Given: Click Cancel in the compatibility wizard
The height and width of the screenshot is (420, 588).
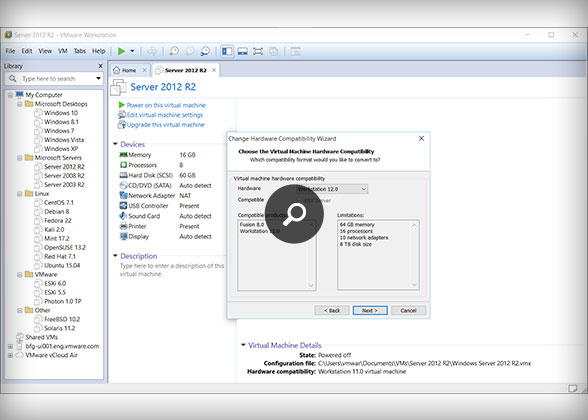Looking at the screenshot, I should [408, 310].
